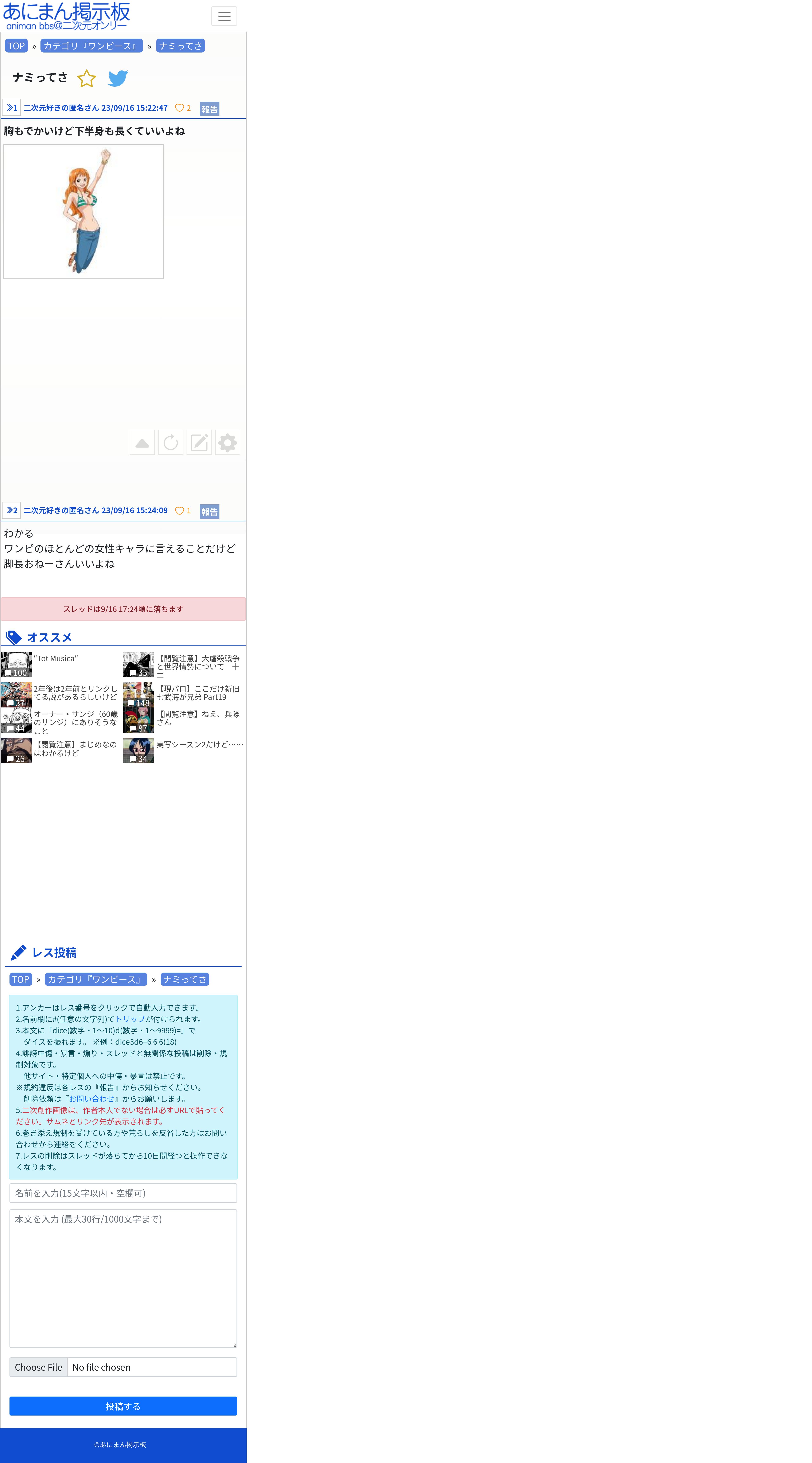The height and width of the screenshot is (1463, 812).
Task: Click poster name on post 1 header
Action: click(x=61, y=108)
